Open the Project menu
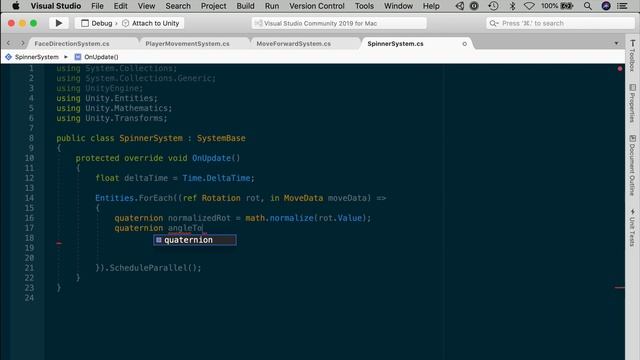Viewport: 640px width, 360px height. coord(213,6)
